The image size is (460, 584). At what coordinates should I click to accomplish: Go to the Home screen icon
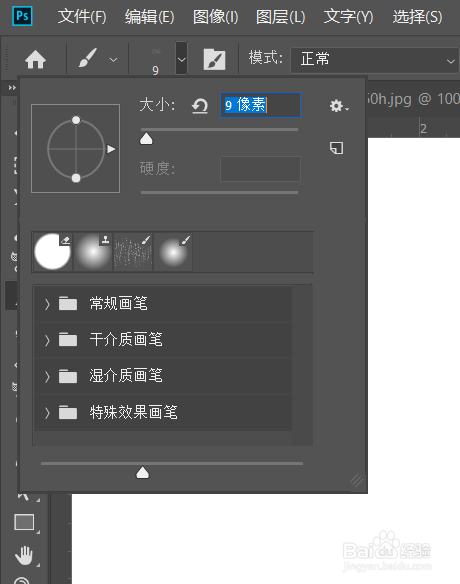(x=35, y=60)
